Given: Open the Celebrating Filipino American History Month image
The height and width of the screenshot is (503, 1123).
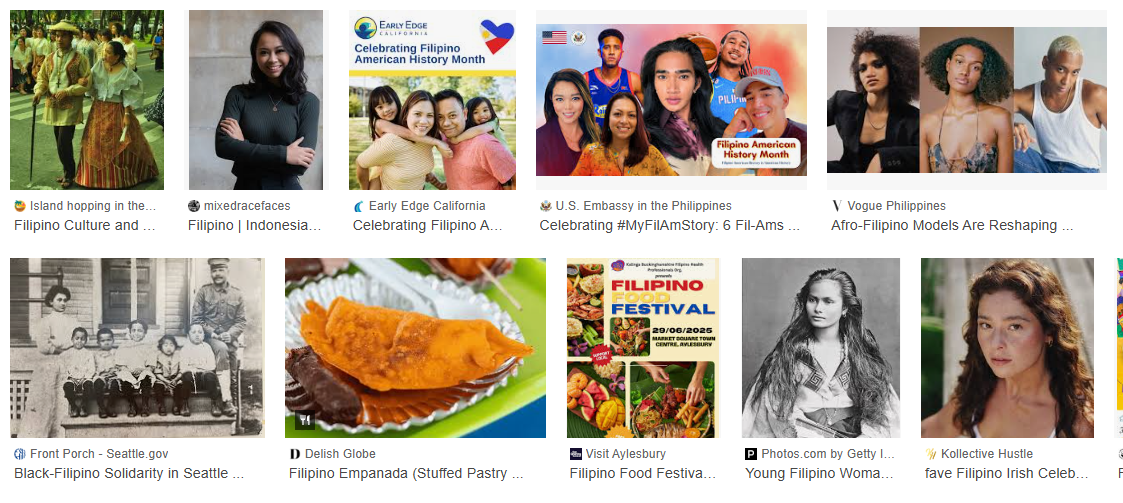Looking at the screenshot, I should [x=433, y=100].
